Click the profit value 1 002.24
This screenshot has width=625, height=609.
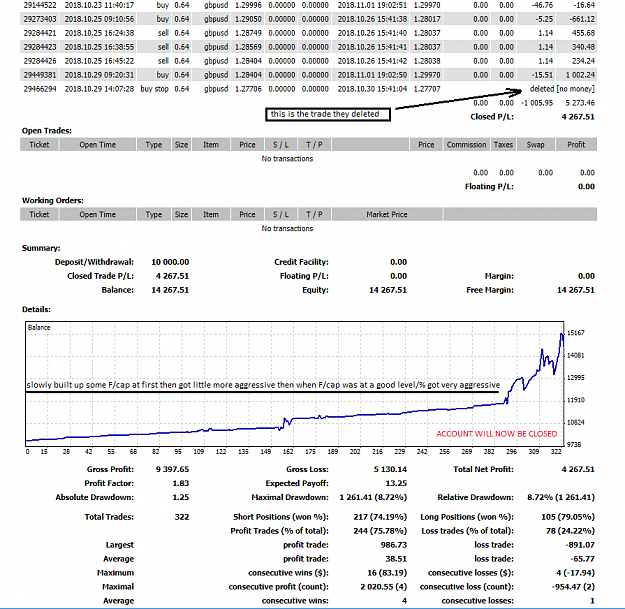[580, 75]
